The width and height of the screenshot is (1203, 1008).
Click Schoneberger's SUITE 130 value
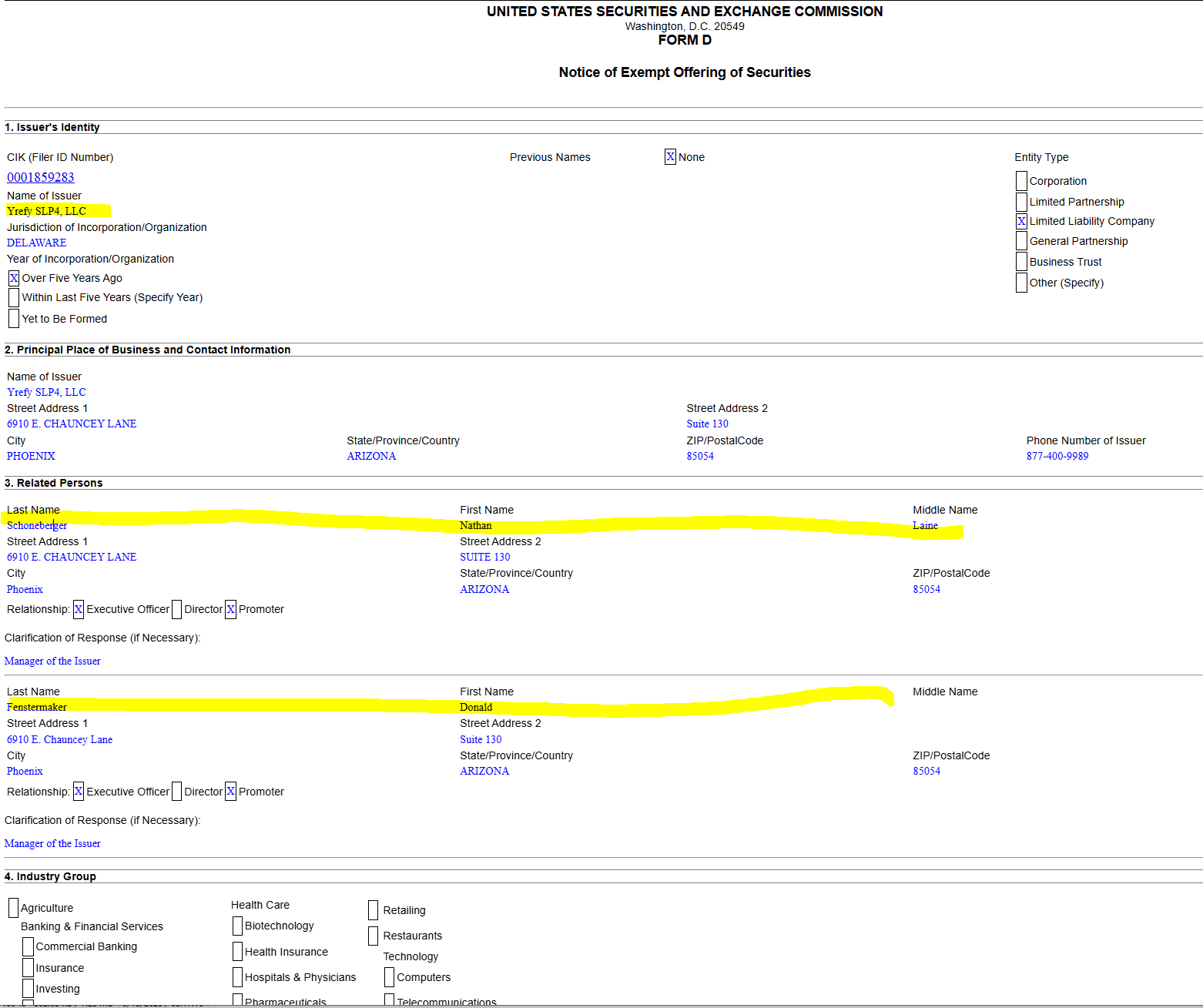pos(485,557)
